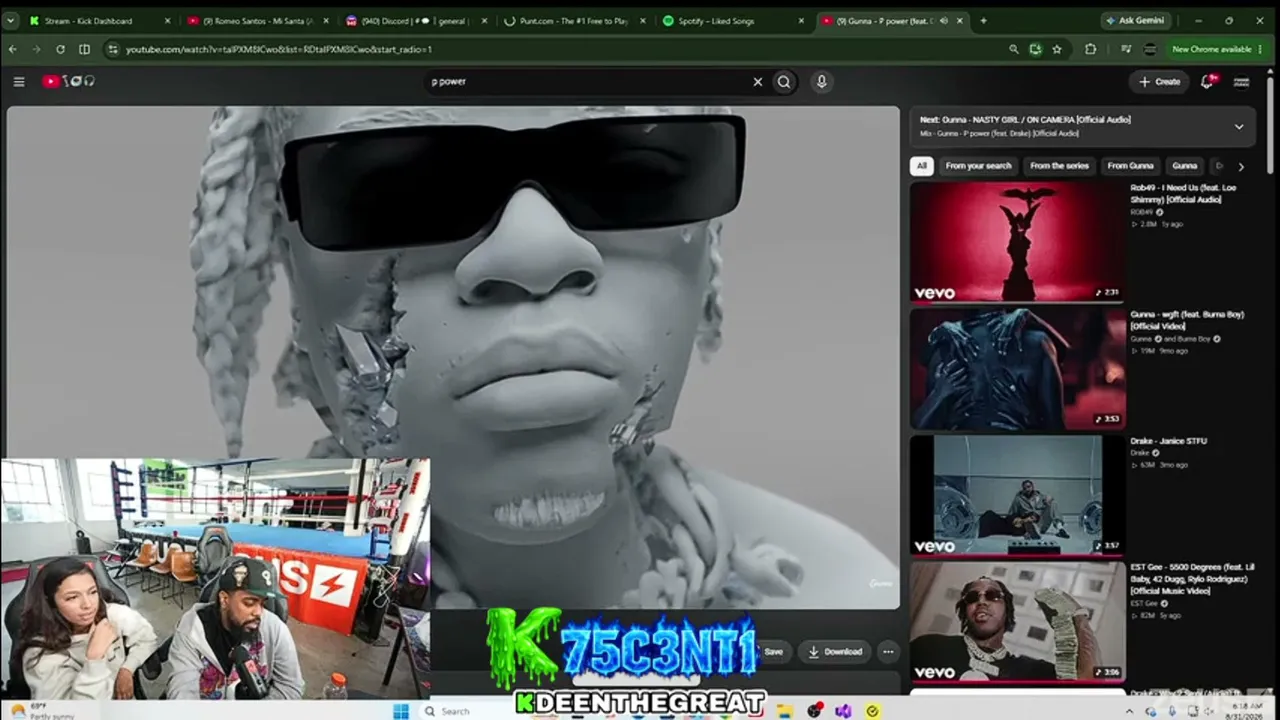Reload the page in Chrome
Viewport: 1280px width, 720px height.
pyautogui.click(x=60, y=49)
